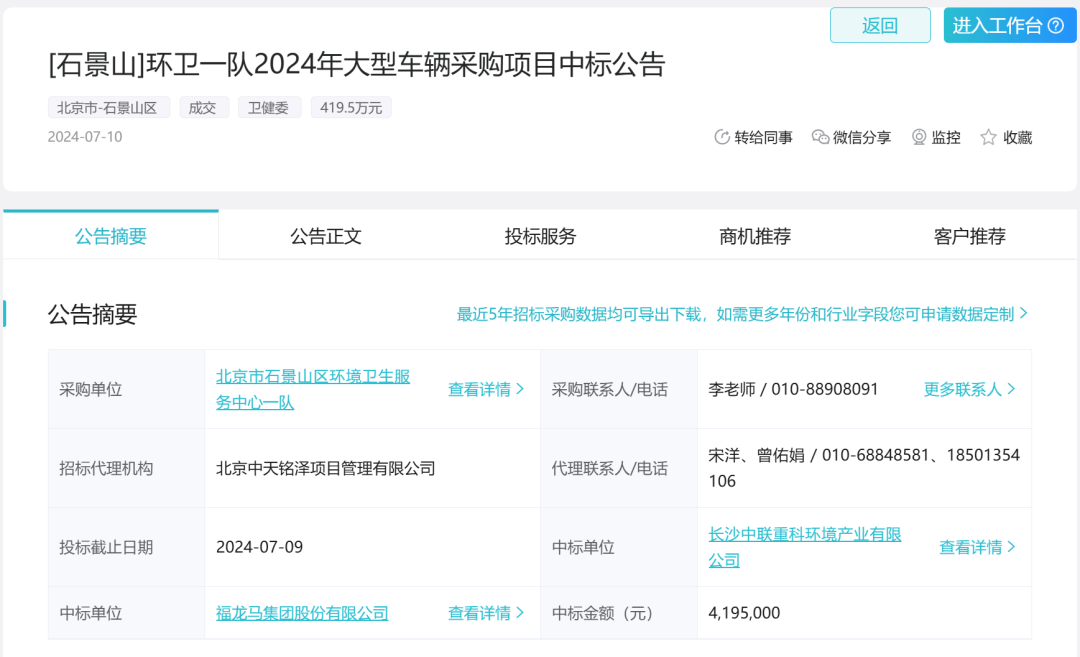Screen dimensions: 1080x657
Task: Switch to the 公告摘要 tab
Action: (111, 236)
